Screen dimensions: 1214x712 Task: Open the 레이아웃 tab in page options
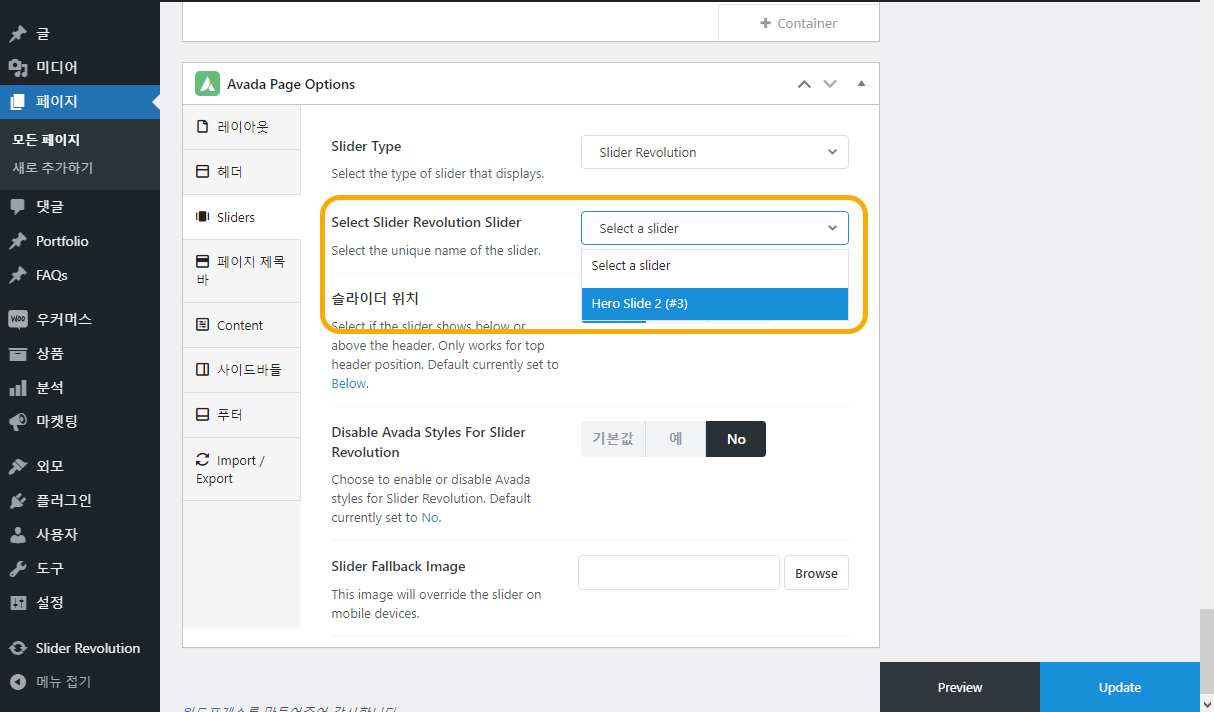point(242,127)
